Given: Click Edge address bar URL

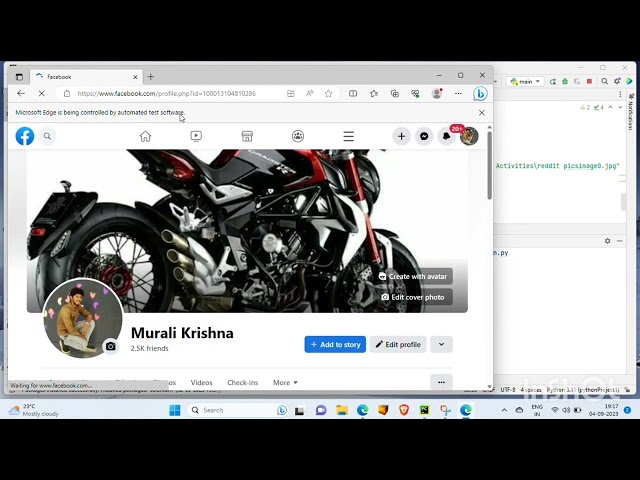Looking at the screenshot, I should point(167,93).
